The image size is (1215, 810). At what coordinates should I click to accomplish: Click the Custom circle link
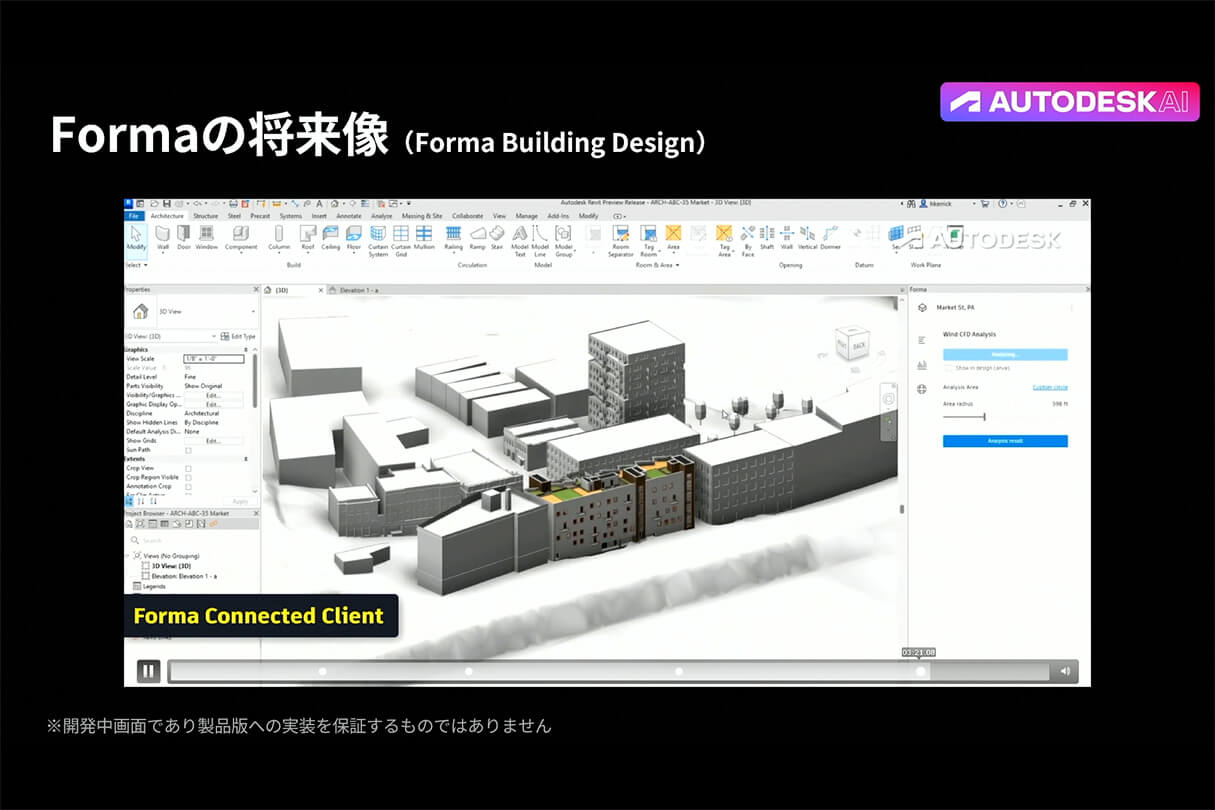[1050, 387]
